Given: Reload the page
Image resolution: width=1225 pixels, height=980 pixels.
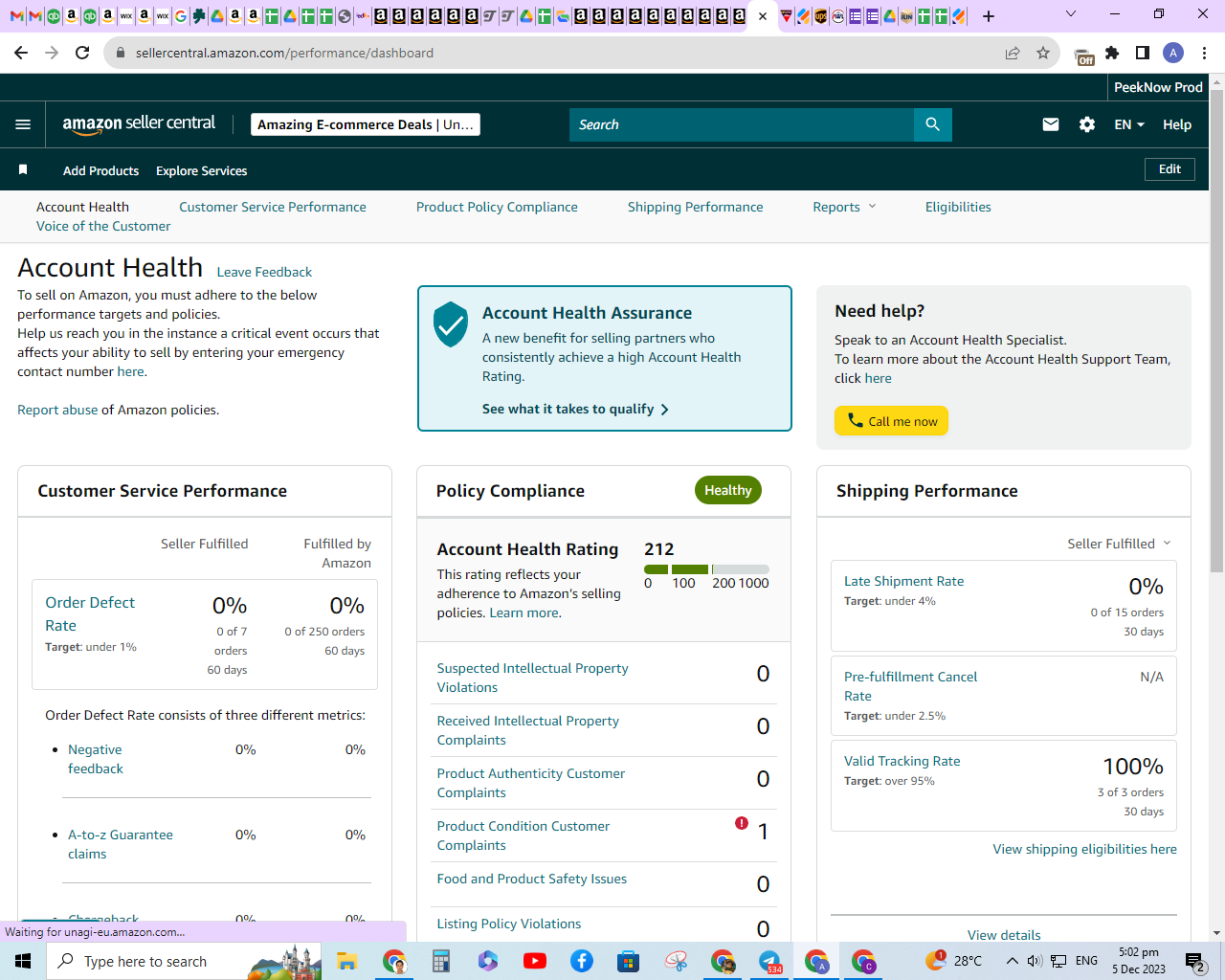Looking at the screenshot, I should pos(82,53).
